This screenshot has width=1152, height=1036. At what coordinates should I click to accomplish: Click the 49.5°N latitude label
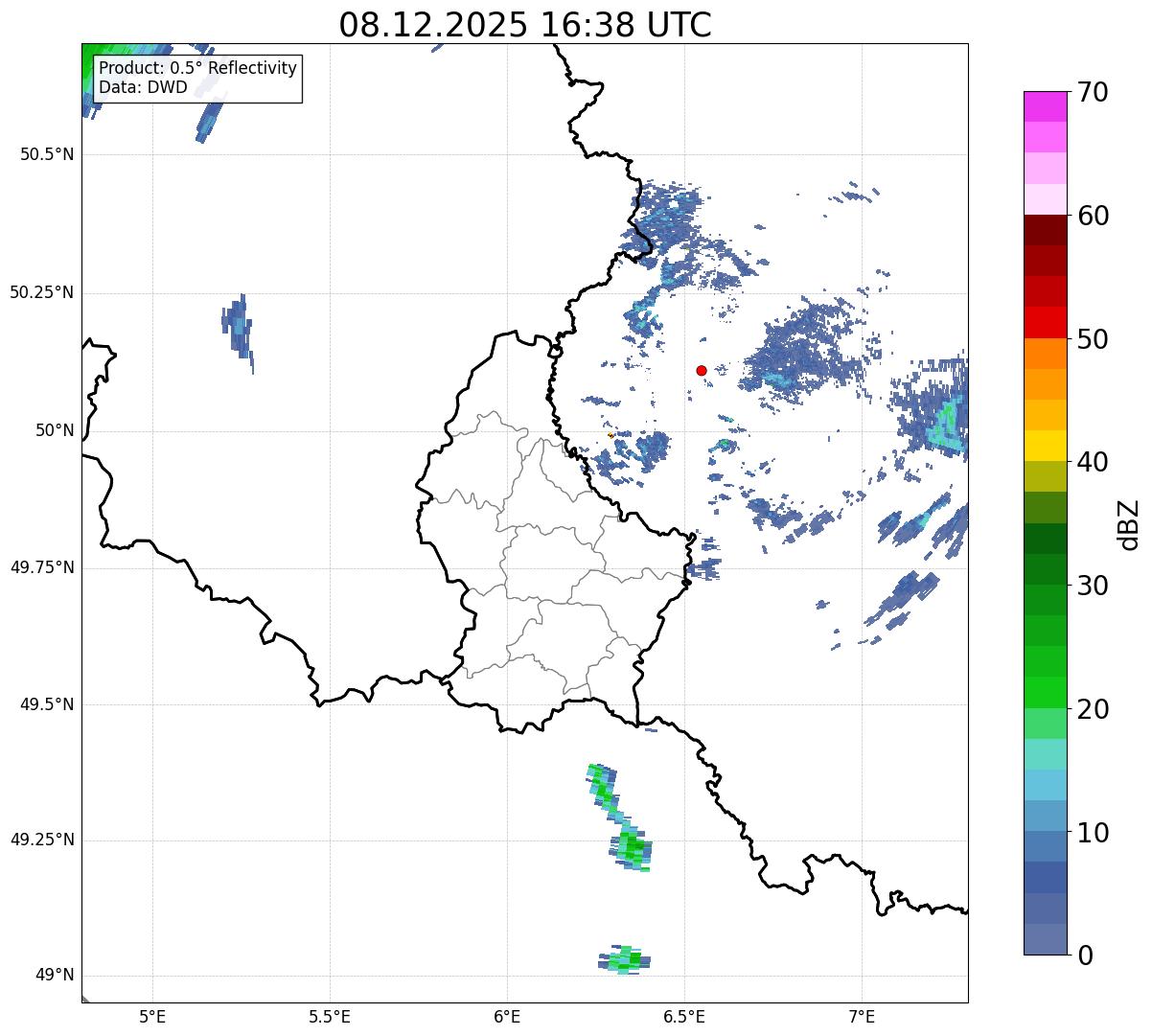[x=47, y=704]
